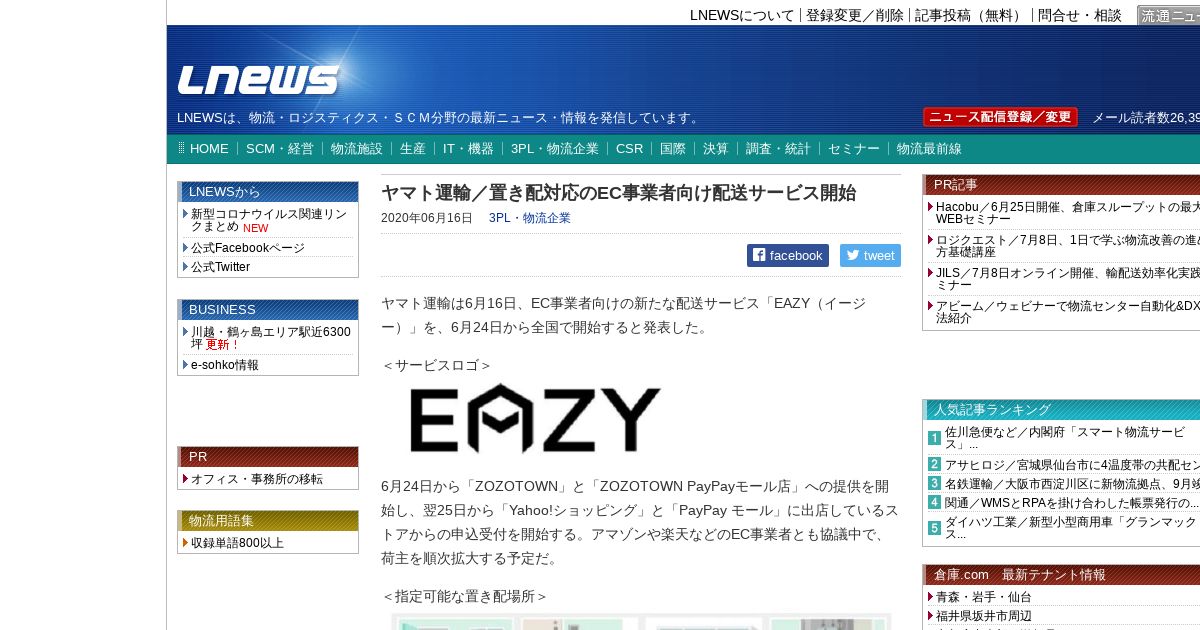Click the 3PL・物流企業 category link under the article date
This screenshot has height=630, width=1200.
530,217
